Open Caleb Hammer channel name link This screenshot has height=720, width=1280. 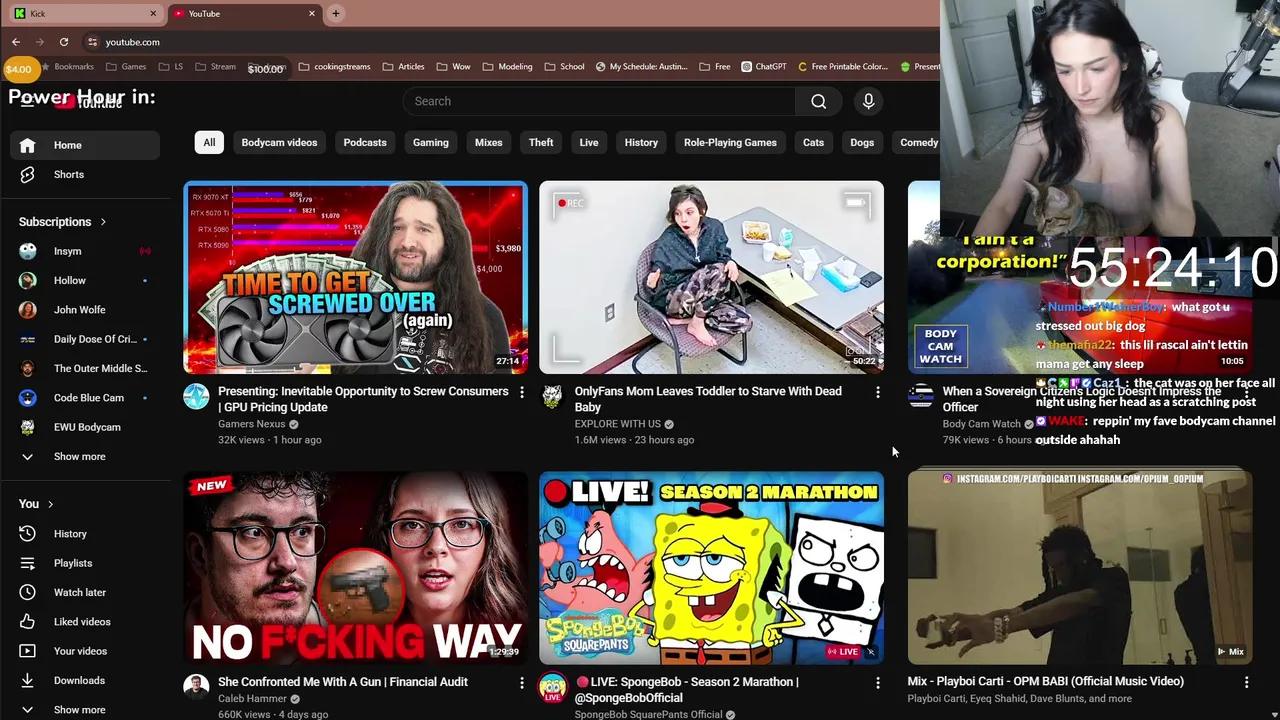[x=252, y=699]
